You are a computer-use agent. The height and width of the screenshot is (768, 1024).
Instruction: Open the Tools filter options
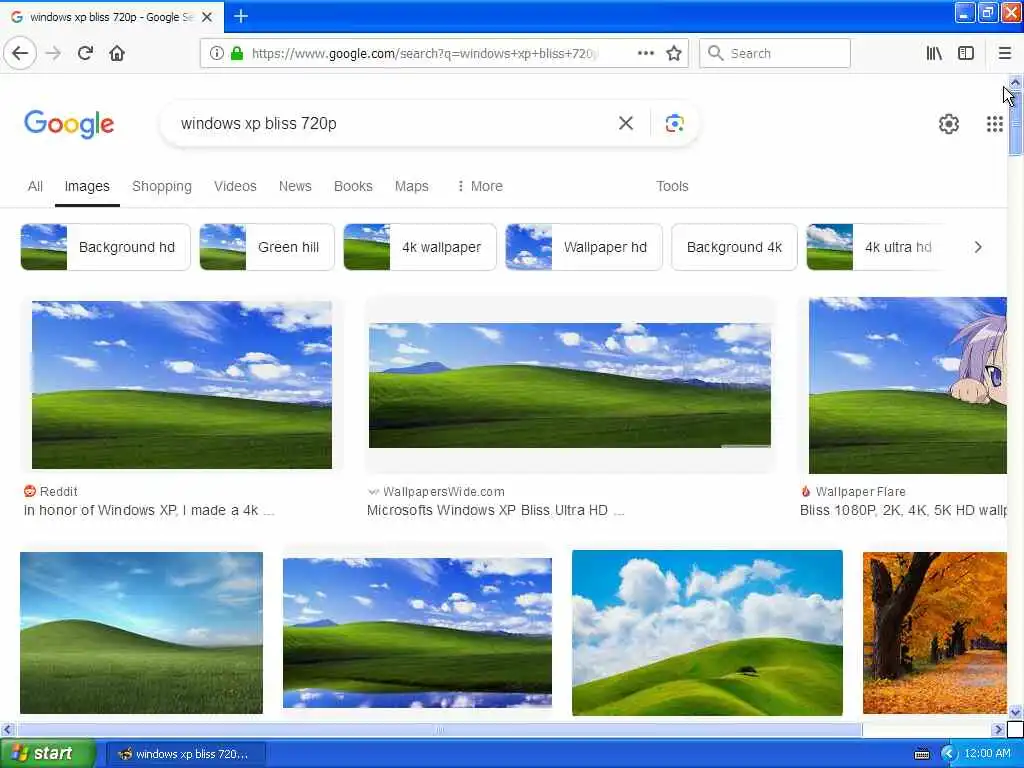672,186
